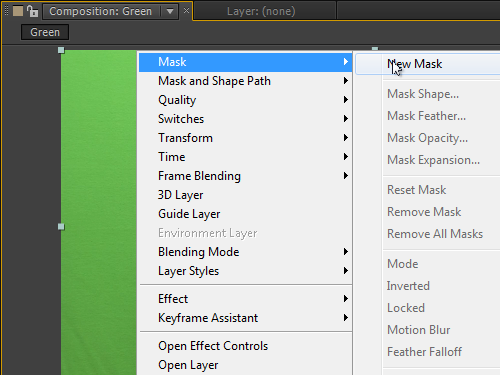Click Mask Shape... in the submenu
The image size is (500, 375).
point(423,94)
